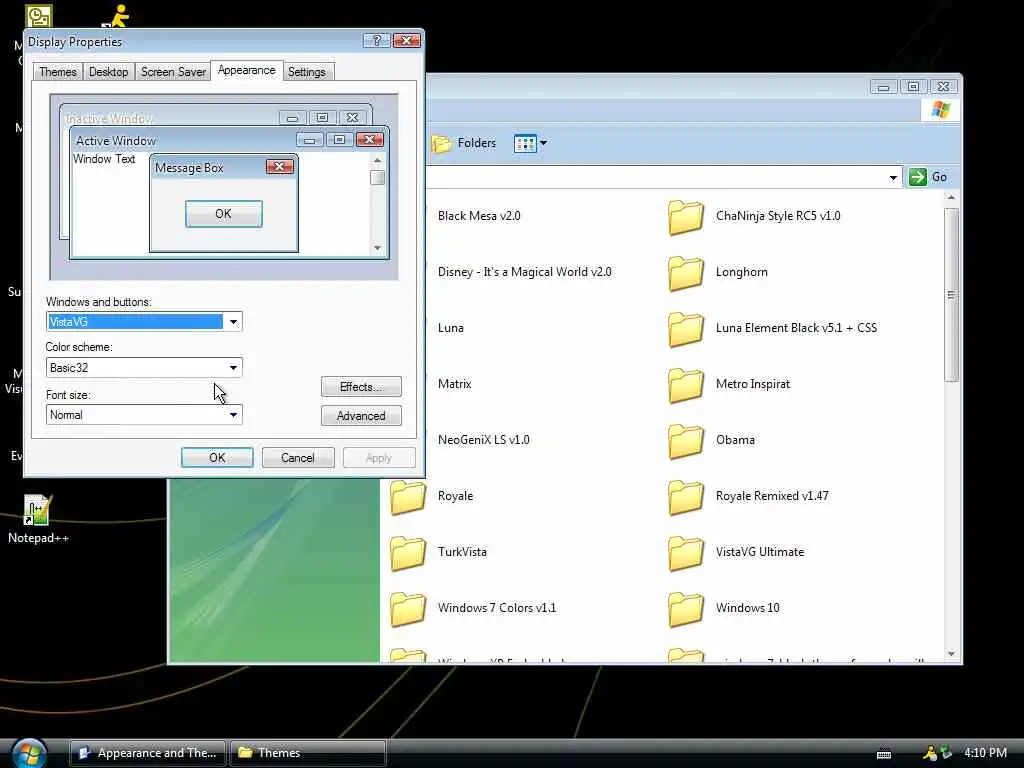Maximize the Themes Explorer window
This screenshot has height=768, width=1024.
(913, 86)
